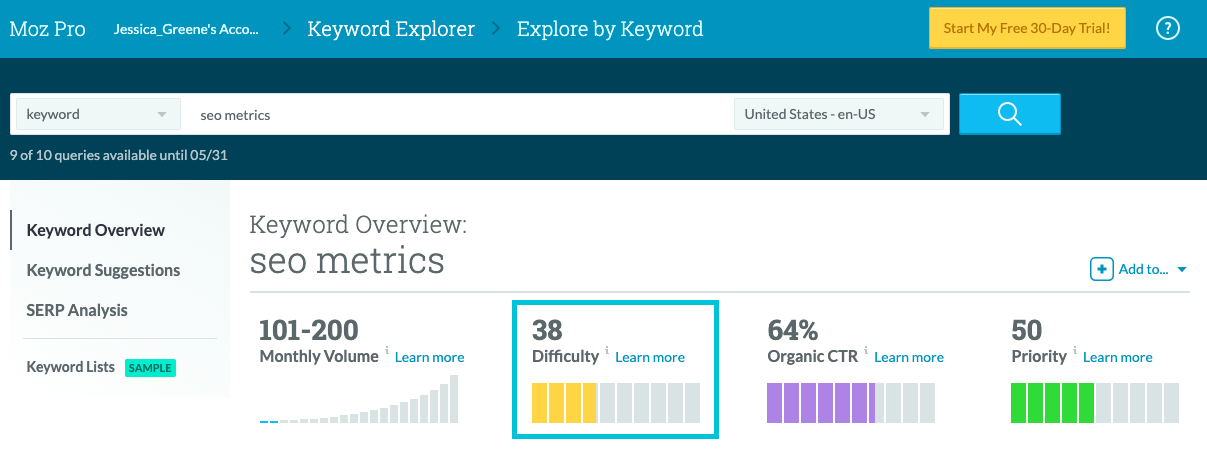Screen dimensions: 1207x450
Task: Click the Monthly Volume trend chart
Action: (359, 399)
